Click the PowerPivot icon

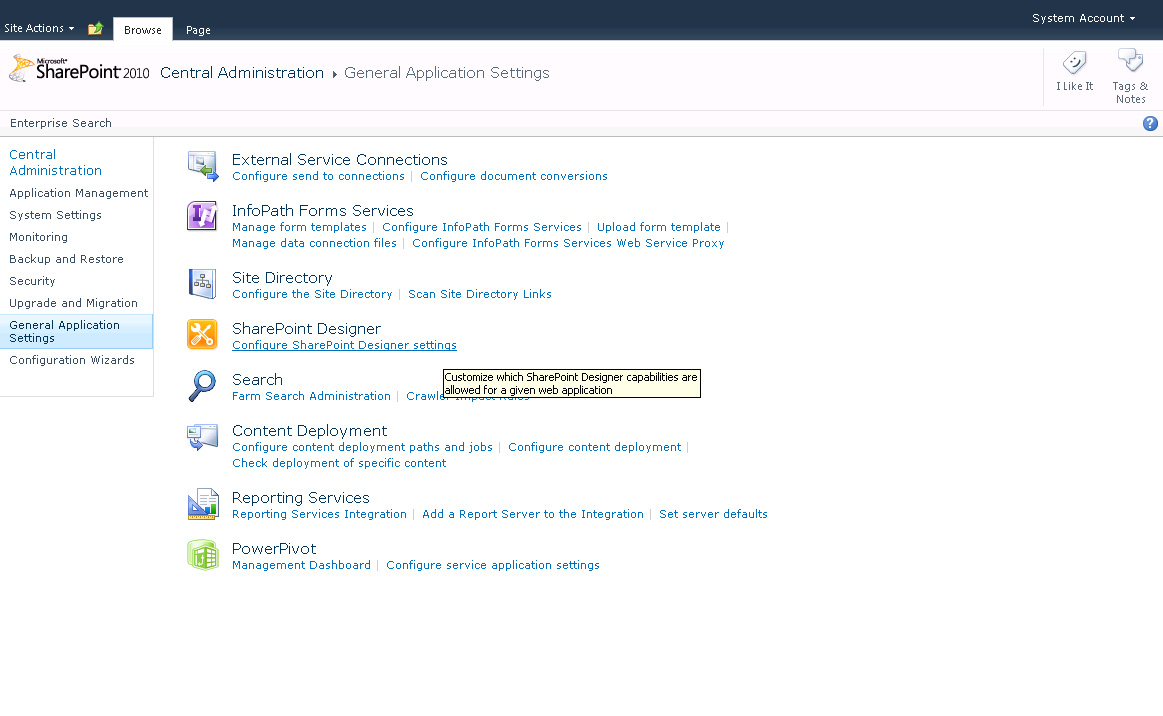(x=202, y=555)
